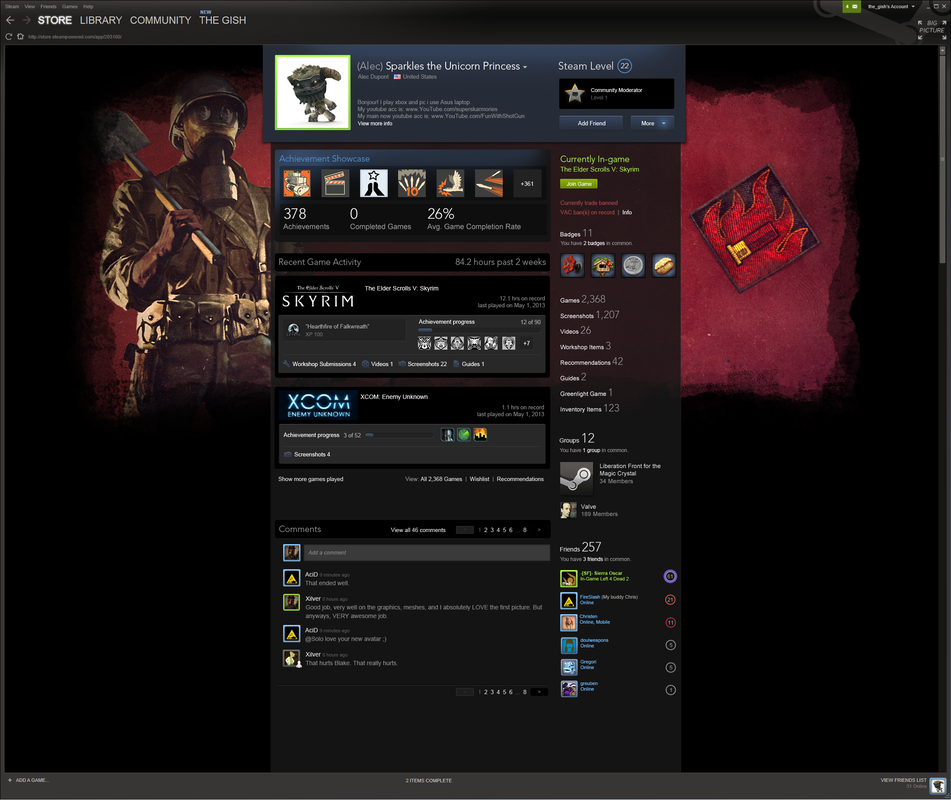951x800 pixels.
Task: Click the browser back arrow
Action: tap(10, 20)
